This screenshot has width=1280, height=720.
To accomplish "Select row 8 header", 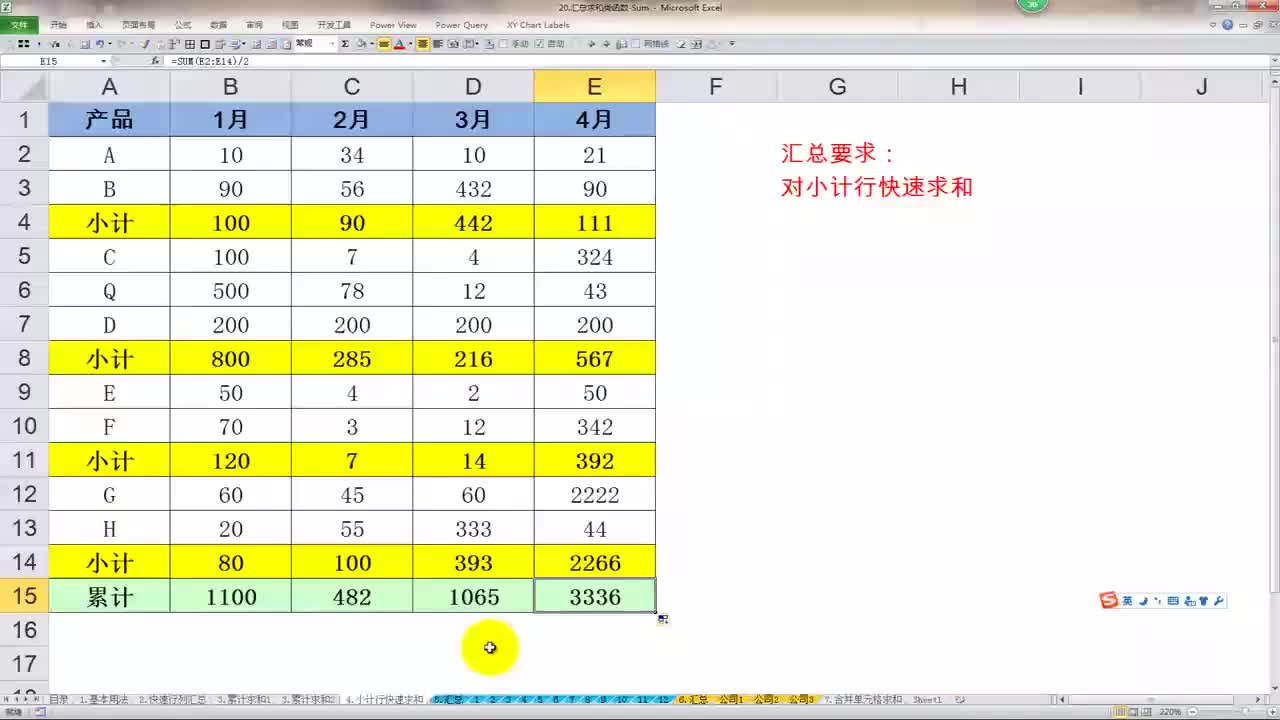I will 24,358.
